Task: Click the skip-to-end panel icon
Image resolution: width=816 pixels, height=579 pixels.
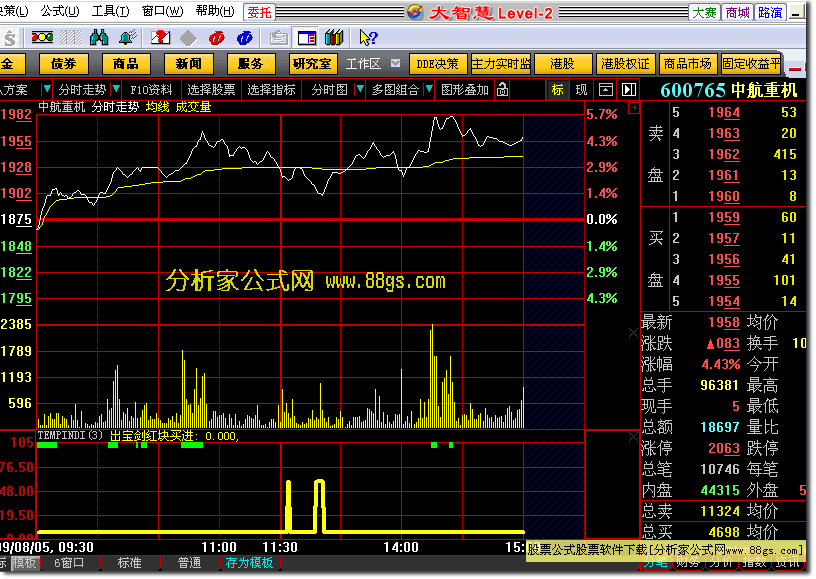Action: pyautogui.click(x=629, y=89)
